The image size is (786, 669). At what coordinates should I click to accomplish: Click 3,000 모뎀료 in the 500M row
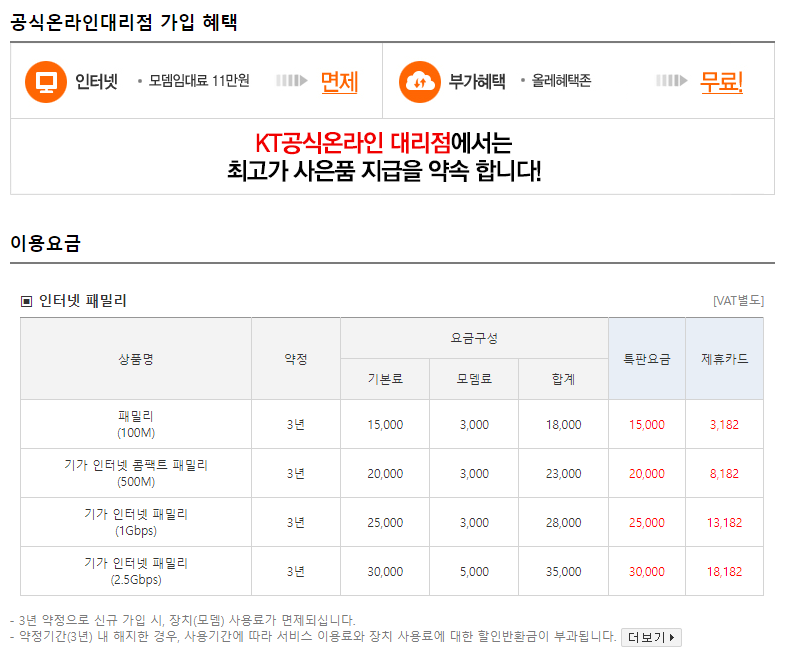(x=474, y=474)
